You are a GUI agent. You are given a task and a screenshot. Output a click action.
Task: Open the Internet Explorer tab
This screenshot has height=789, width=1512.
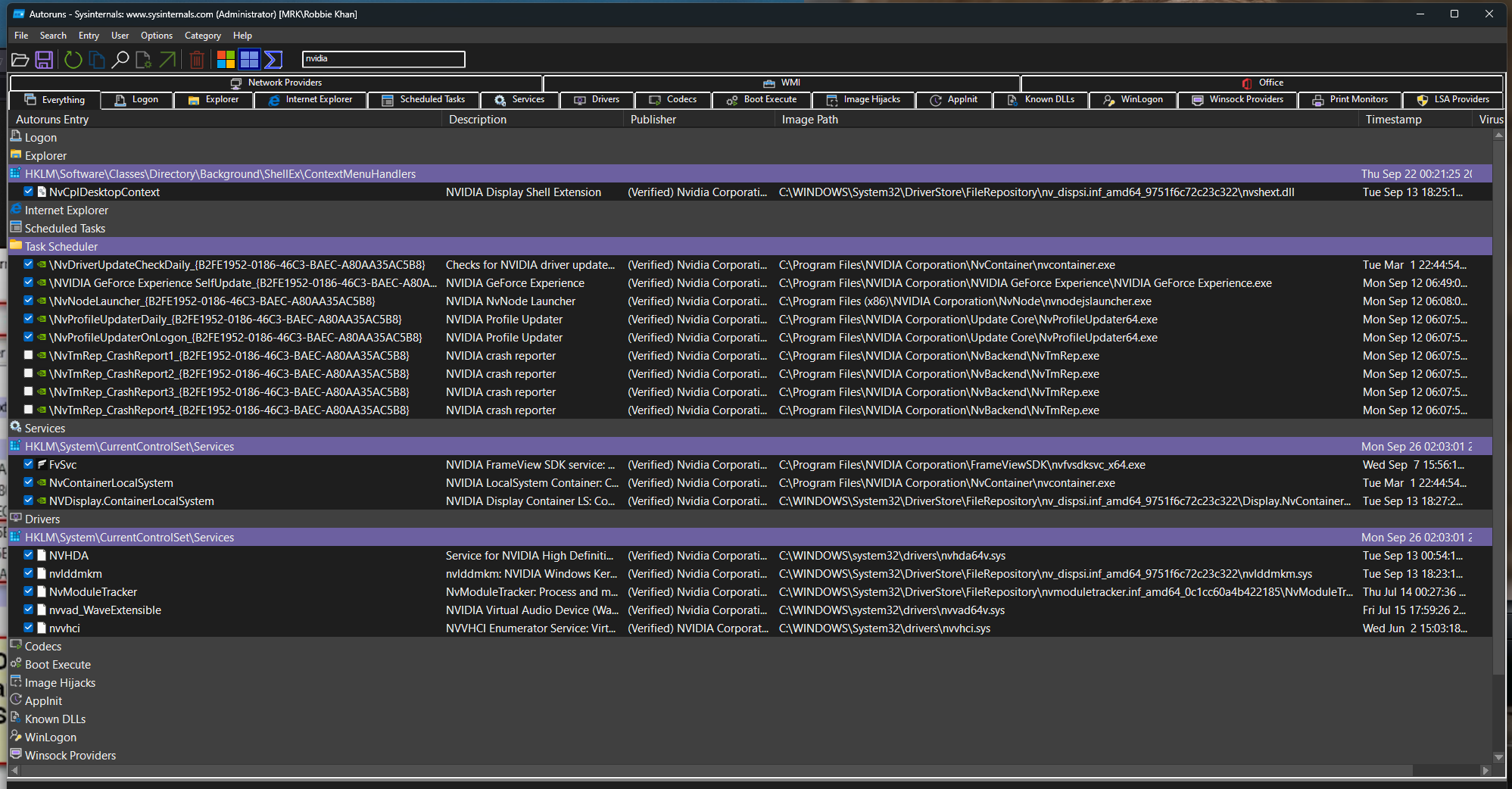[310, 100]
